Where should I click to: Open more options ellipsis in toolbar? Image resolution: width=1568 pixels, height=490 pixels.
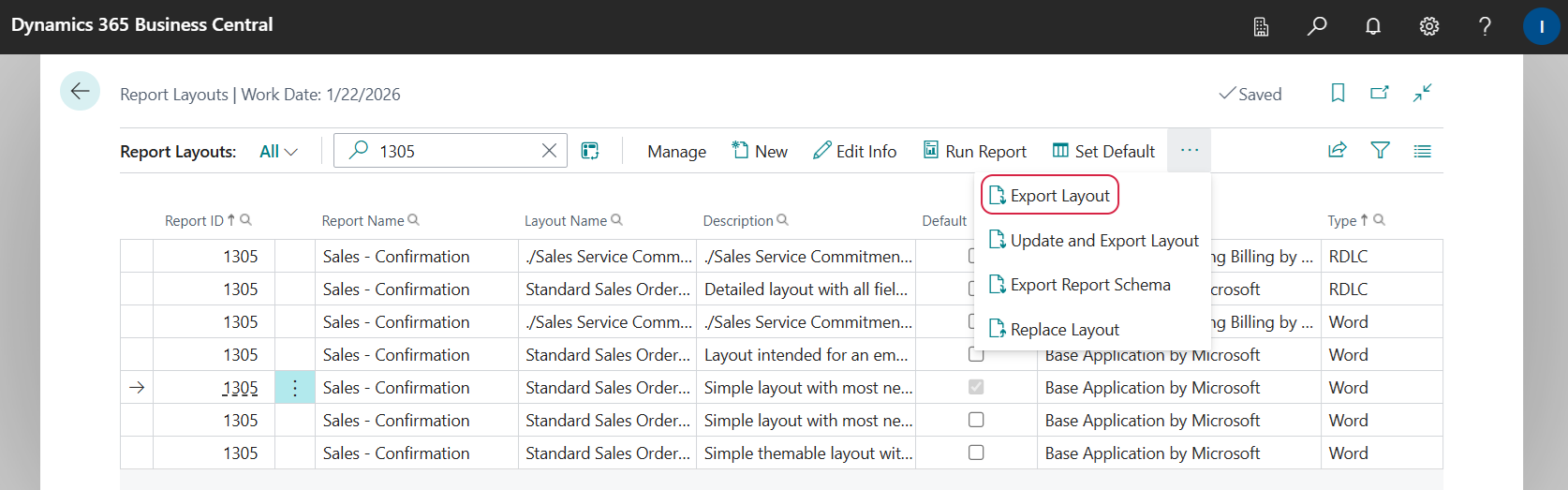pos(1189,150)
